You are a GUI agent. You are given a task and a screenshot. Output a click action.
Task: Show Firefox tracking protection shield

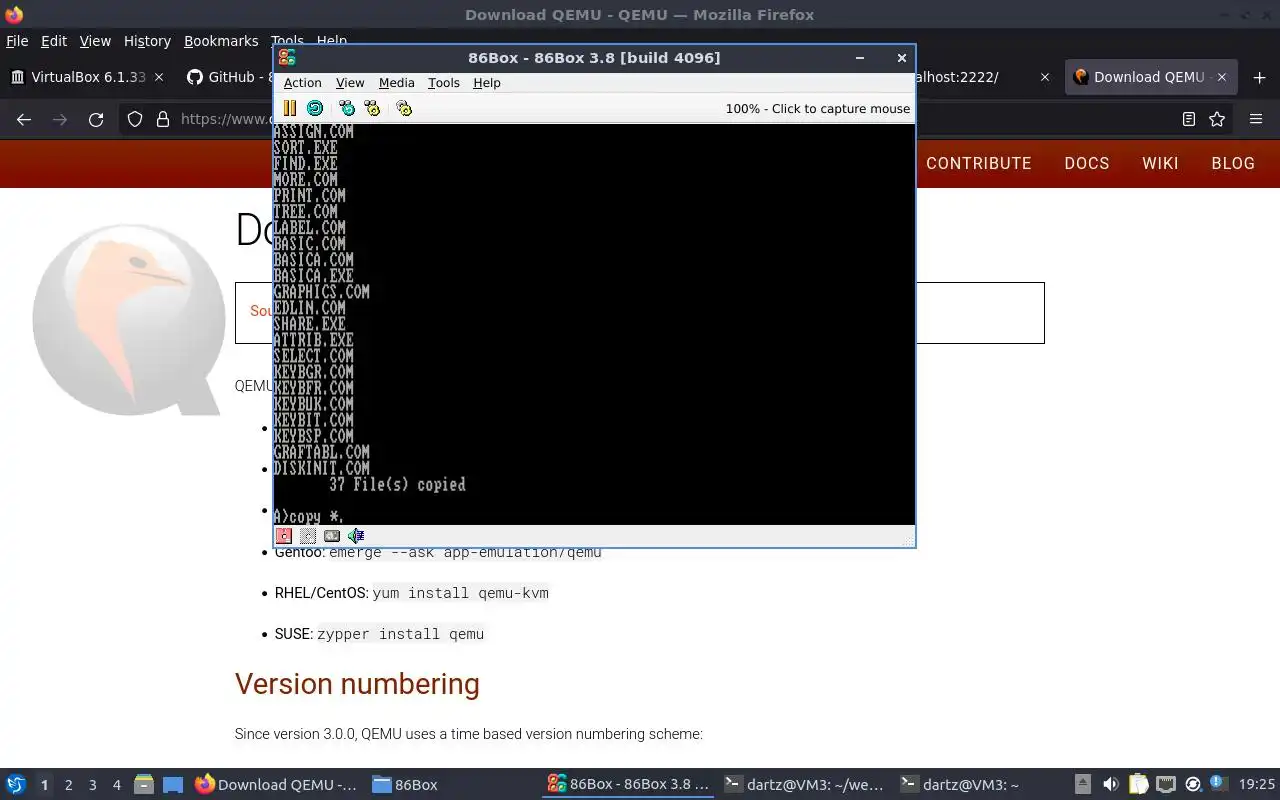[x=135, y=119]
